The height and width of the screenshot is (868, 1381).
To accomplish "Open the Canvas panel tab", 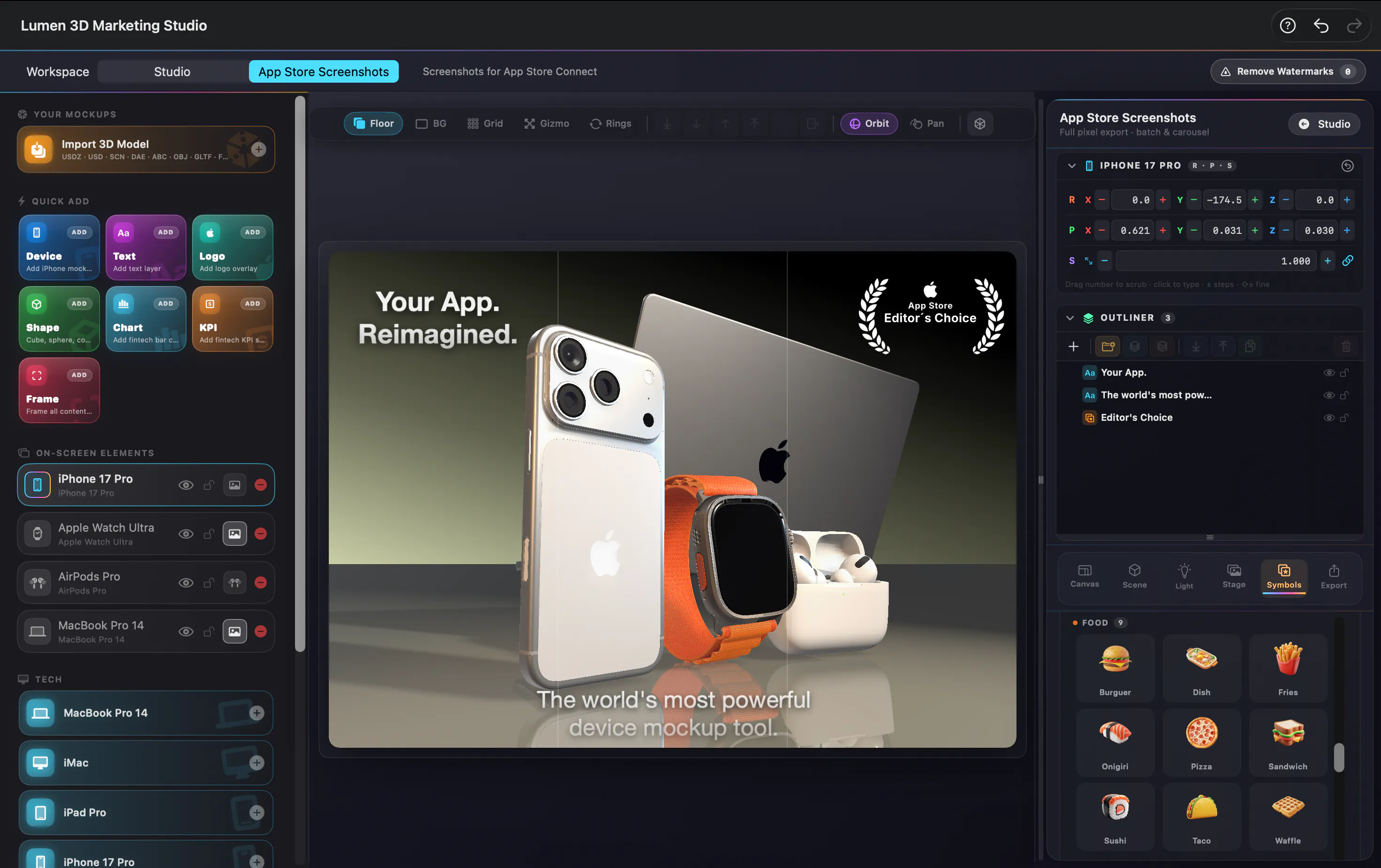I will pos(1085,576).
